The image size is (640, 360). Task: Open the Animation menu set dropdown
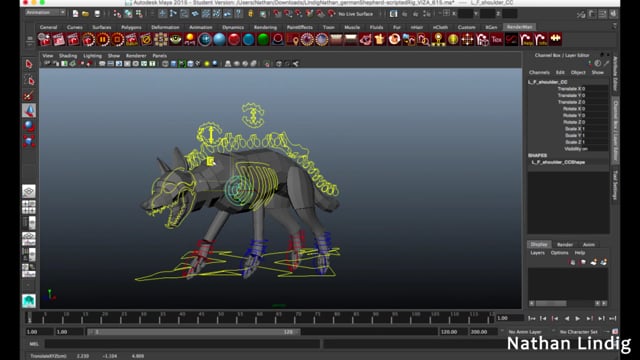click(45, 13)
